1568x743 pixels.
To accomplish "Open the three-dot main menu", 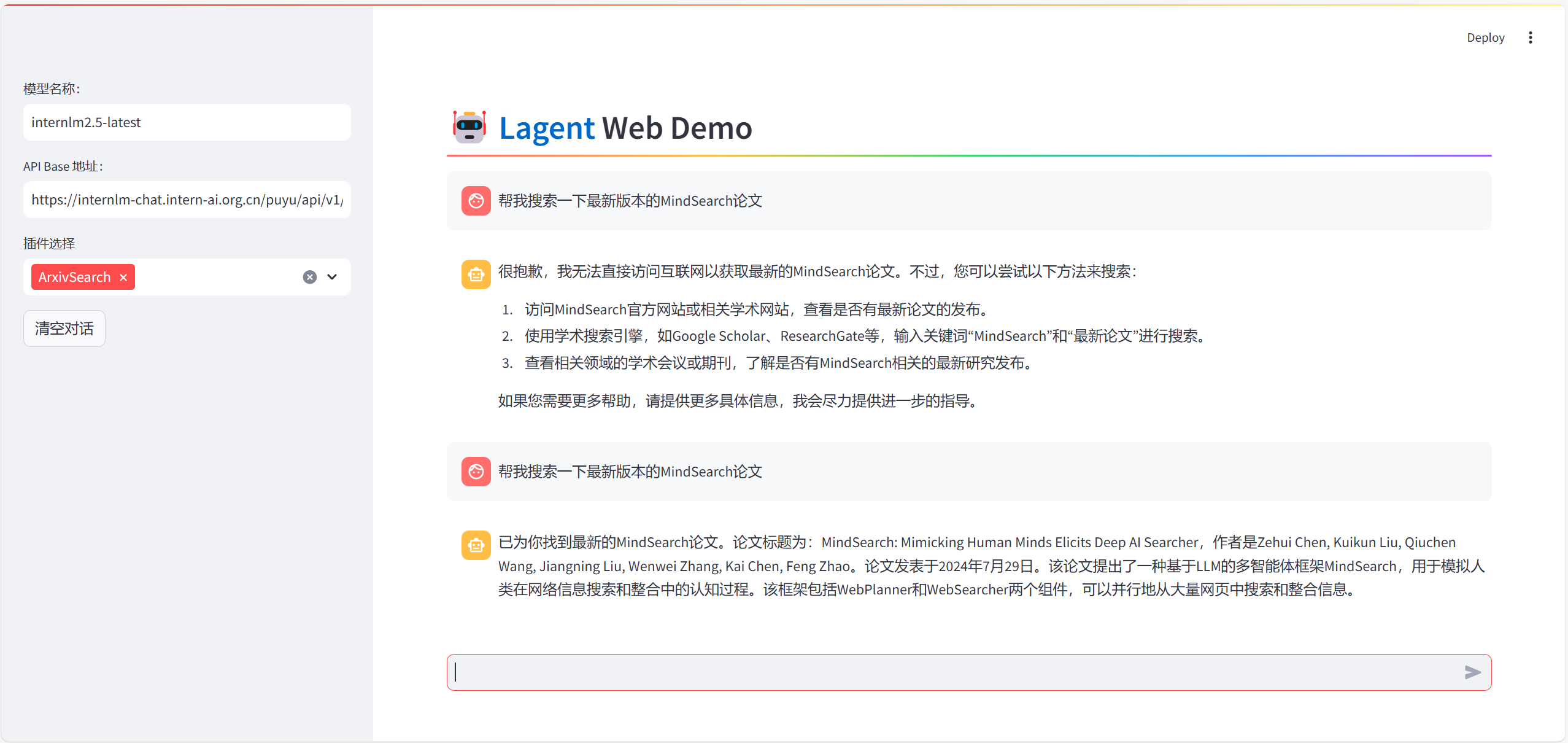I will coord(1530,37).
